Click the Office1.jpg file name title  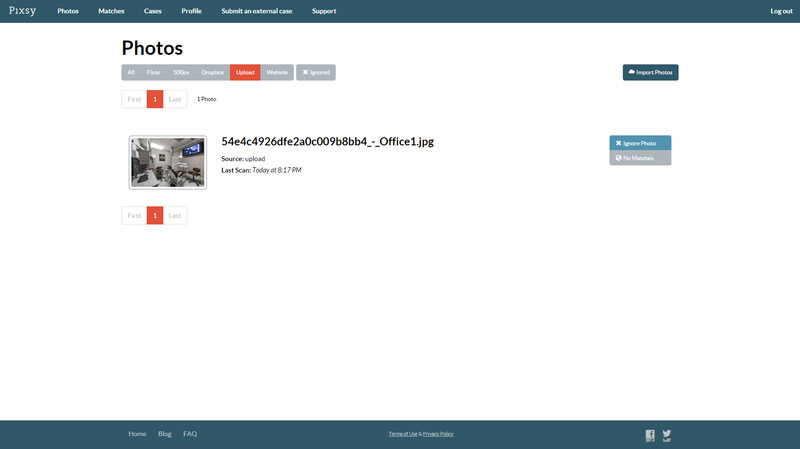tap(328, 141)
